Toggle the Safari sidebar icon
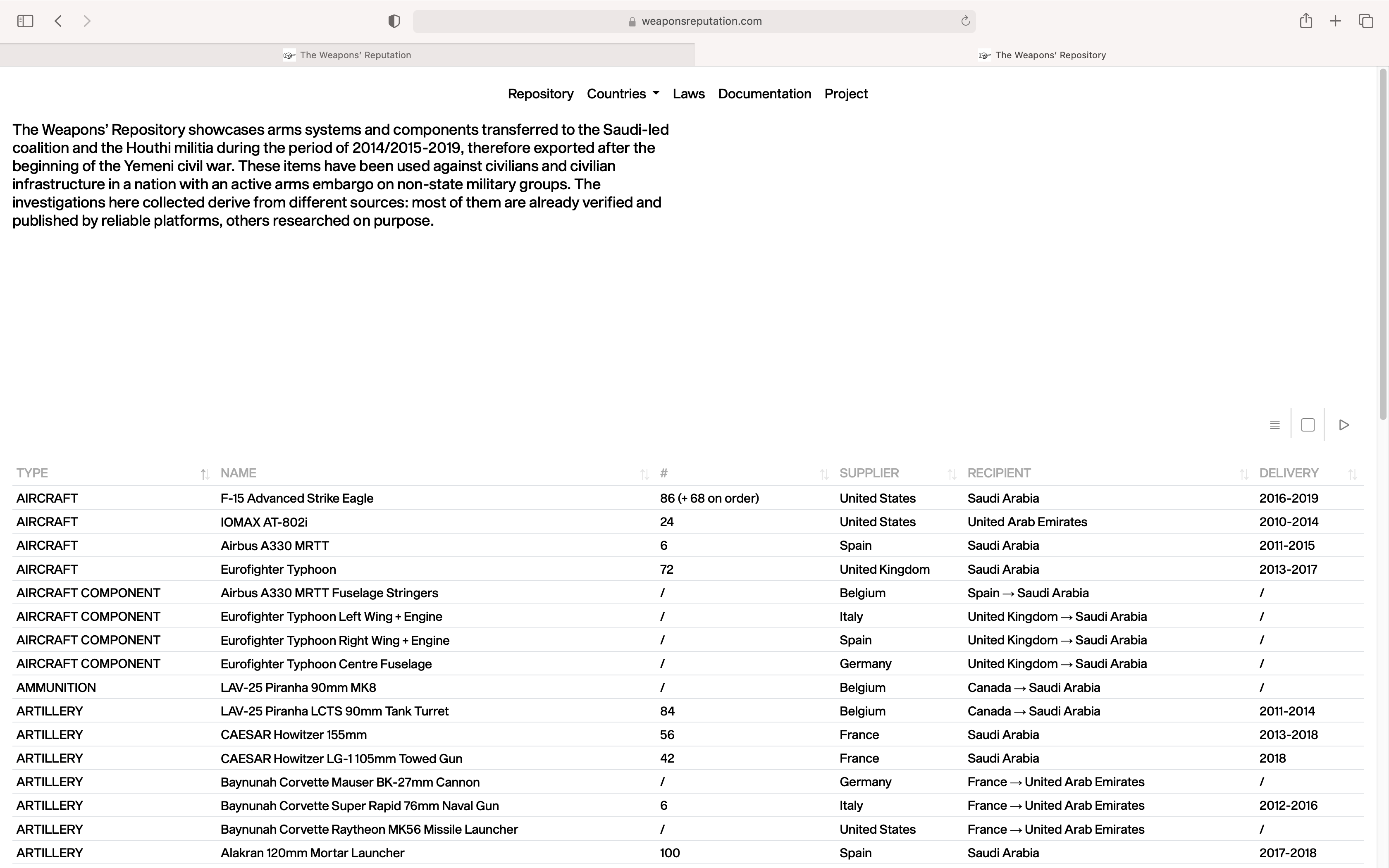 click(x=25, y=21)
